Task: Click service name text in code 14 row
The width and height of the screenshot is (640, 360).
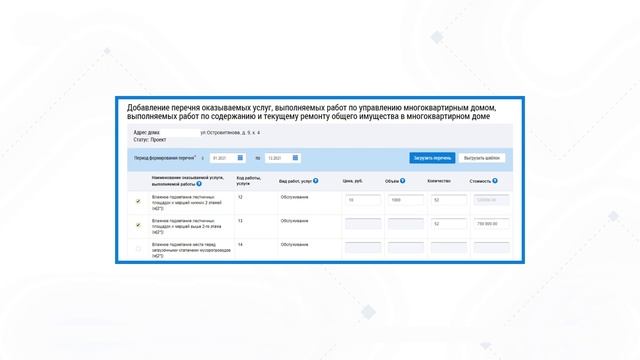Action: [x=191, y=250]
